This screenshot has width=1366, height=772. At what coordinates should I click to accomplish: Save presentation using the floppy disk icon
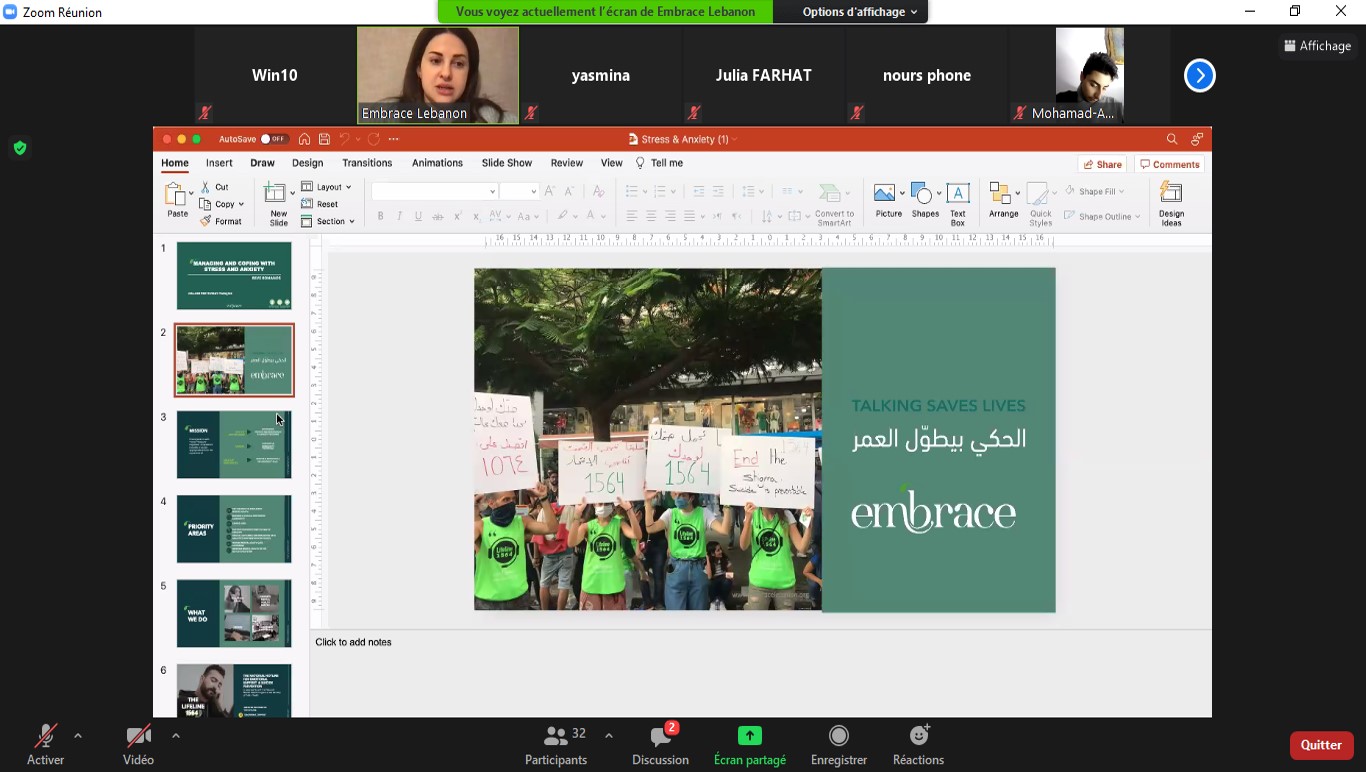(324, 139)
